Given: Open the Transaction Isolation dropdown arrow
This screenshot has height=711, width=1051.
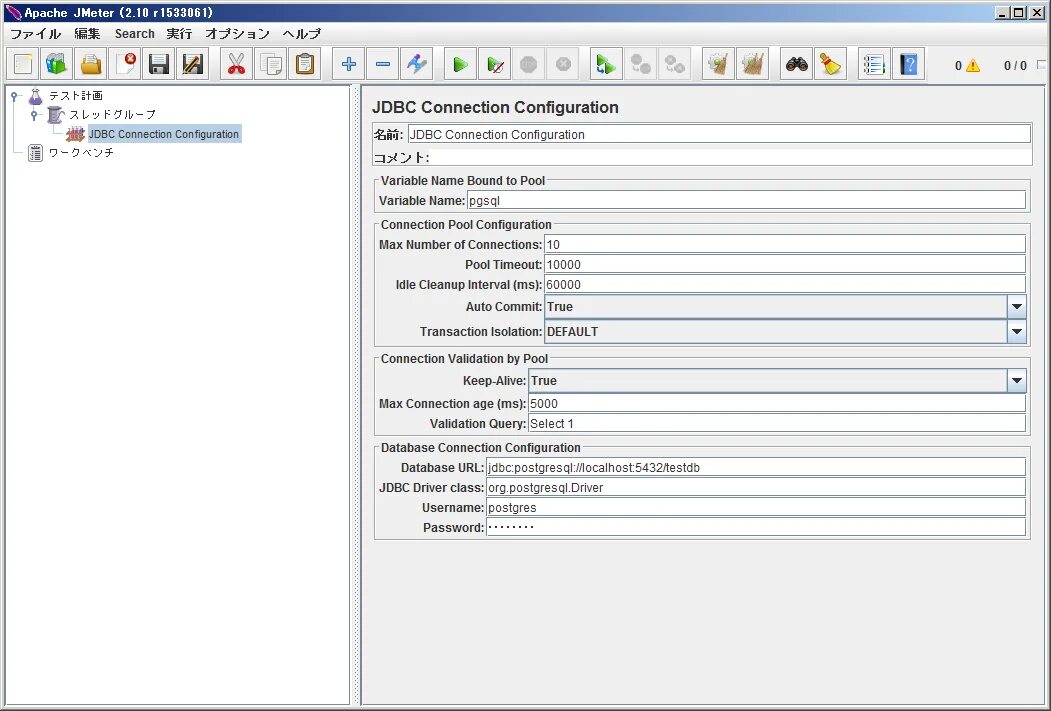Looking at the screenshot, I should pos(1017,332).
